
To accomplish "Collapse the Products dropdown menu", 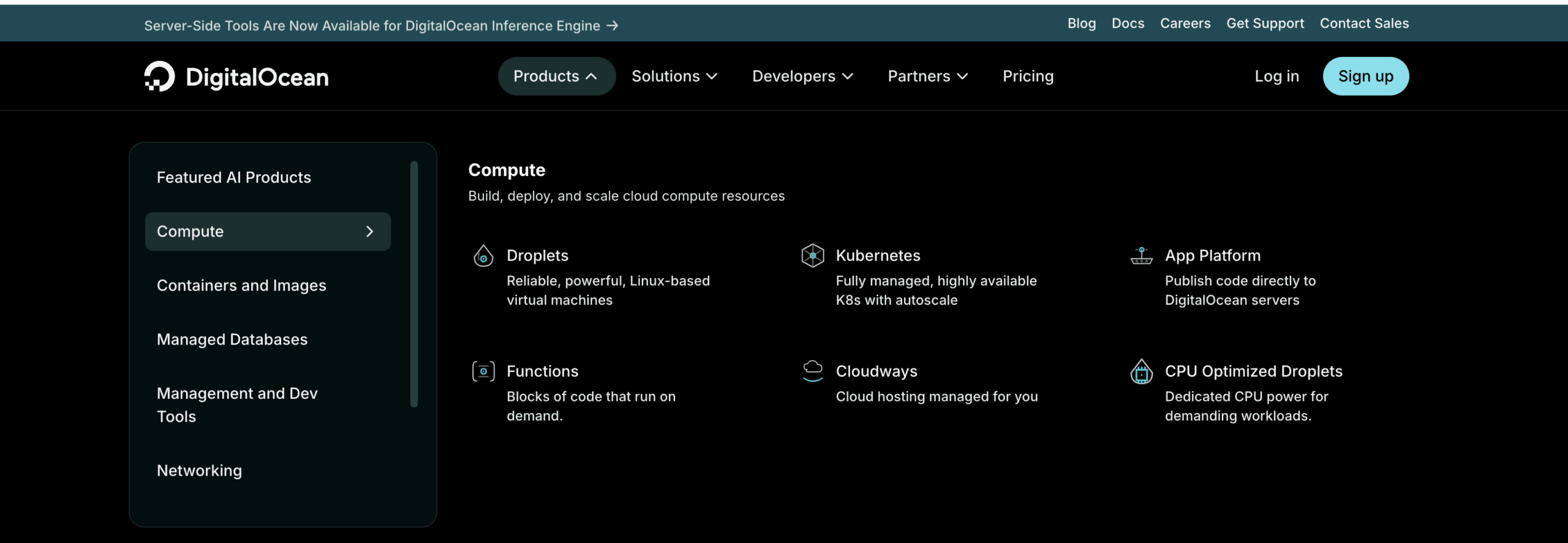I will [556, 76].
